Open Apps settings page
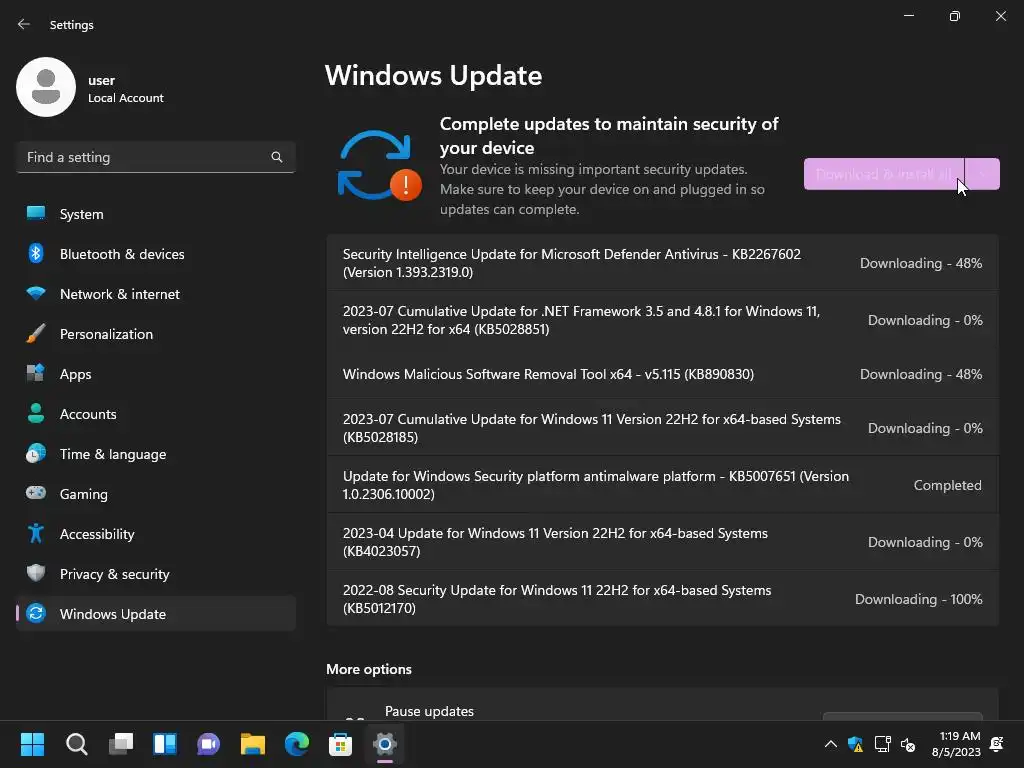 155,374
